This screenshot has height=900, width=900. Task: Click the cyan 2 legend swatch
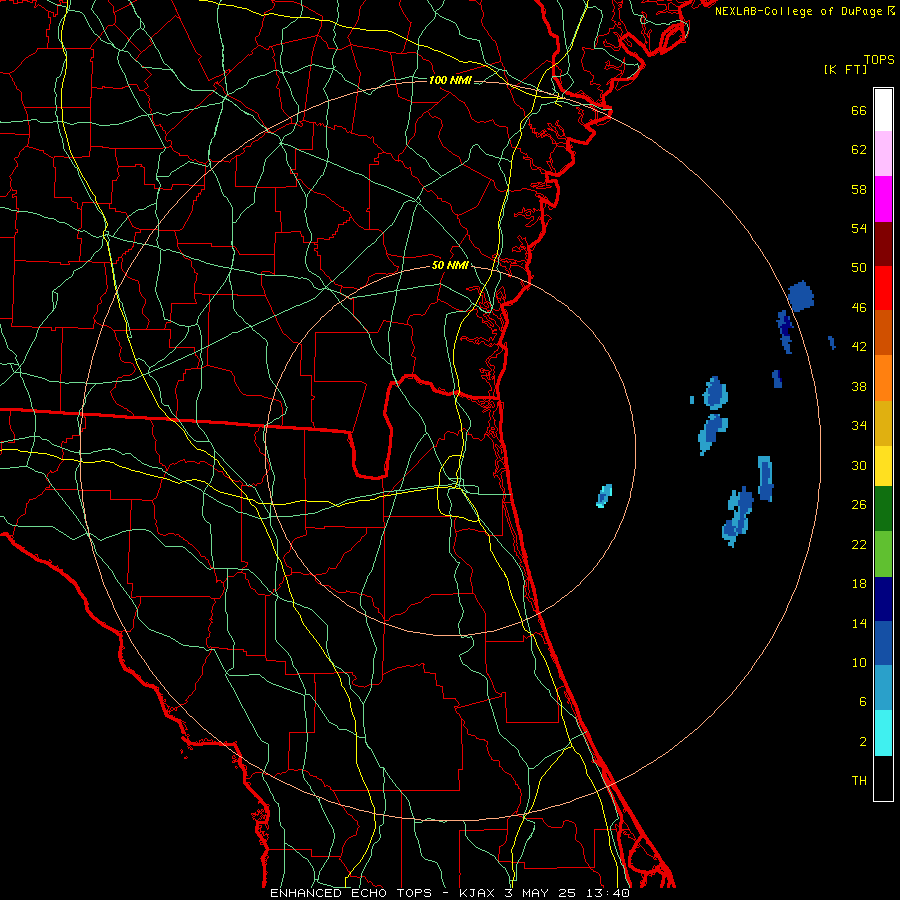(883, 733)
